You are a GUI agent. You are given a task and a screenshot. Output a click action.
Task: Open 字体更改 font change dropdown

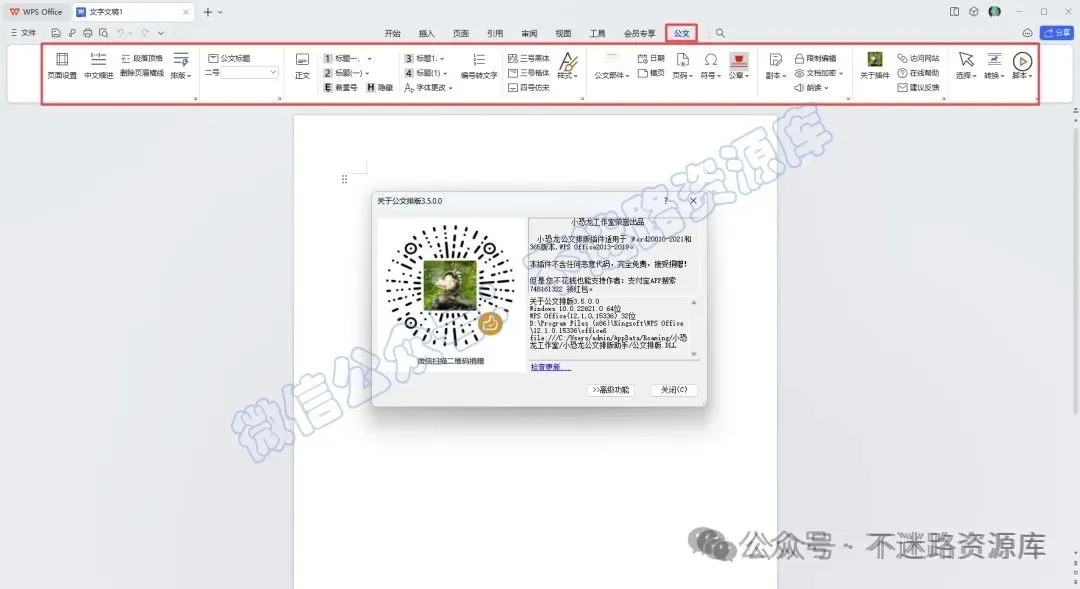pos(428,87)
